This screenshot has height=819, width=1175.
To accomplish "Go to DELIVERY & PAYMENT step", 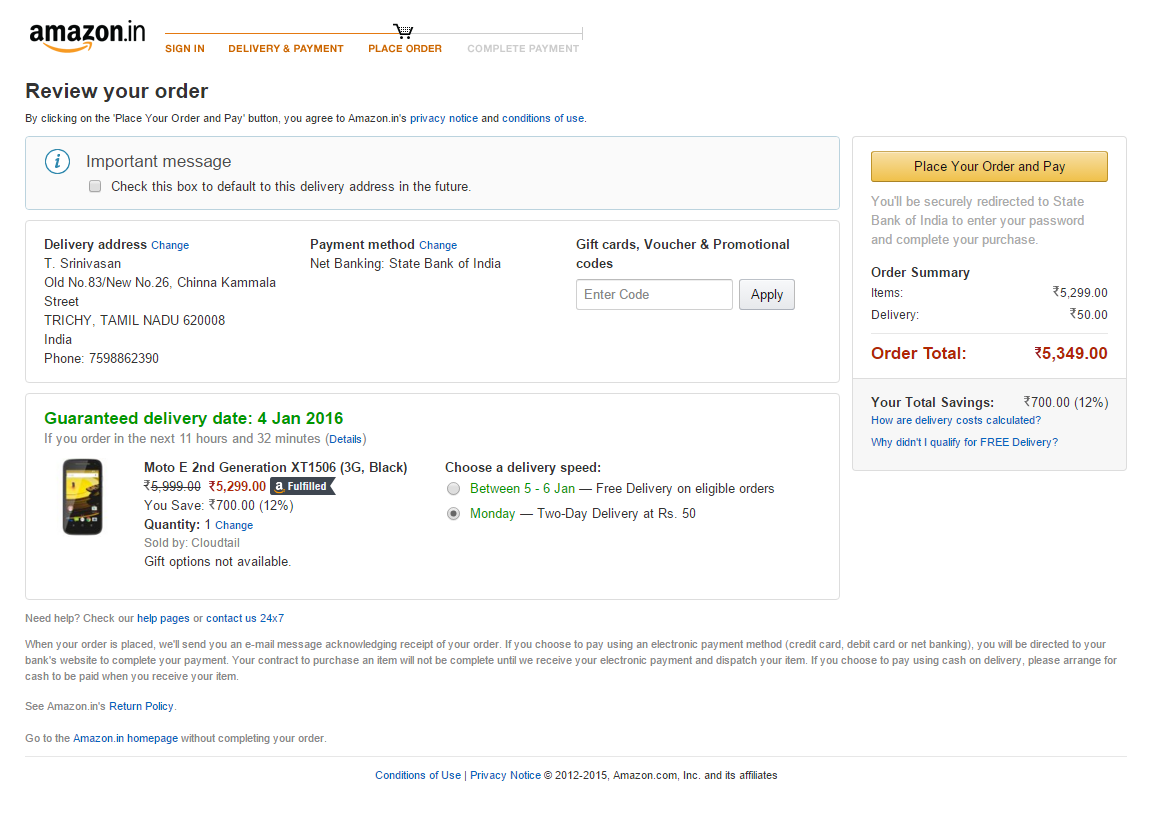I will pos(286,49).
